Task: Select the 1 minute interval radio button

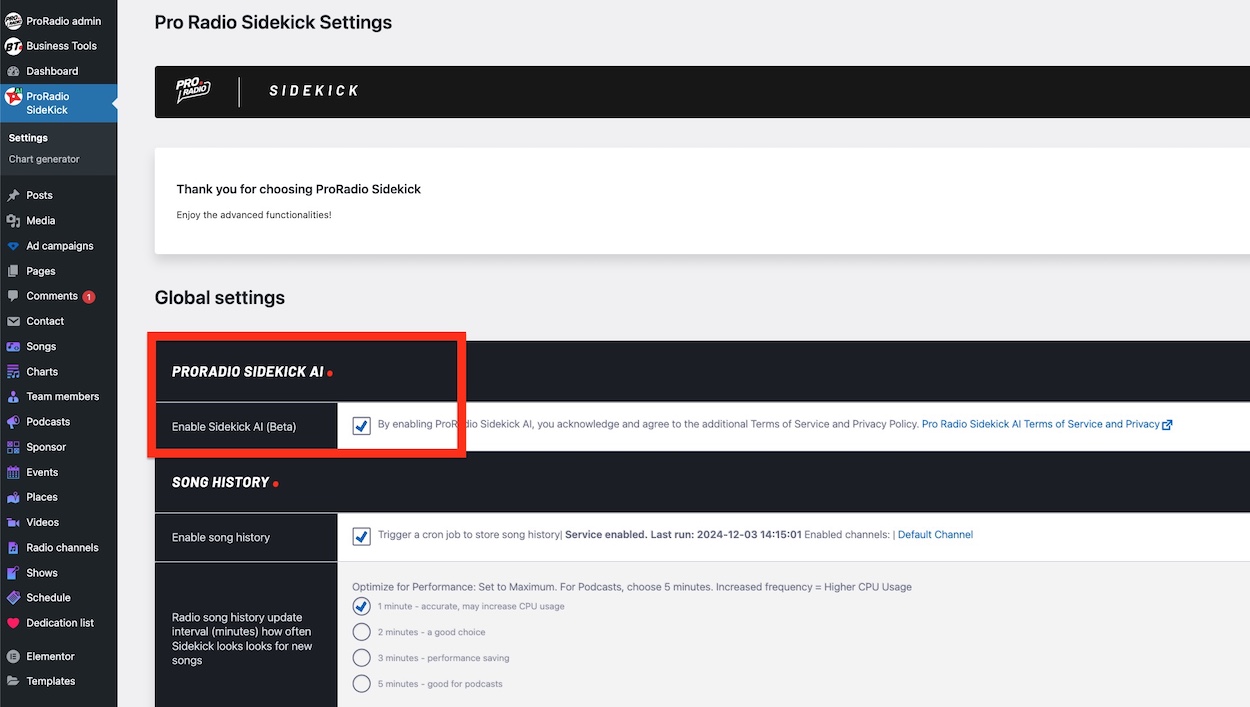Action: coord(362,606)
